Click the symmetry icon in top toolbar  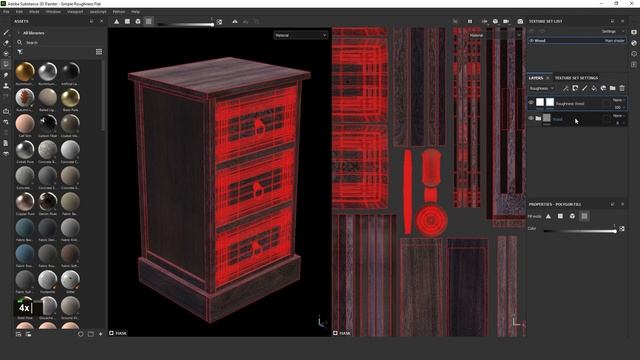tap(235, 21)
